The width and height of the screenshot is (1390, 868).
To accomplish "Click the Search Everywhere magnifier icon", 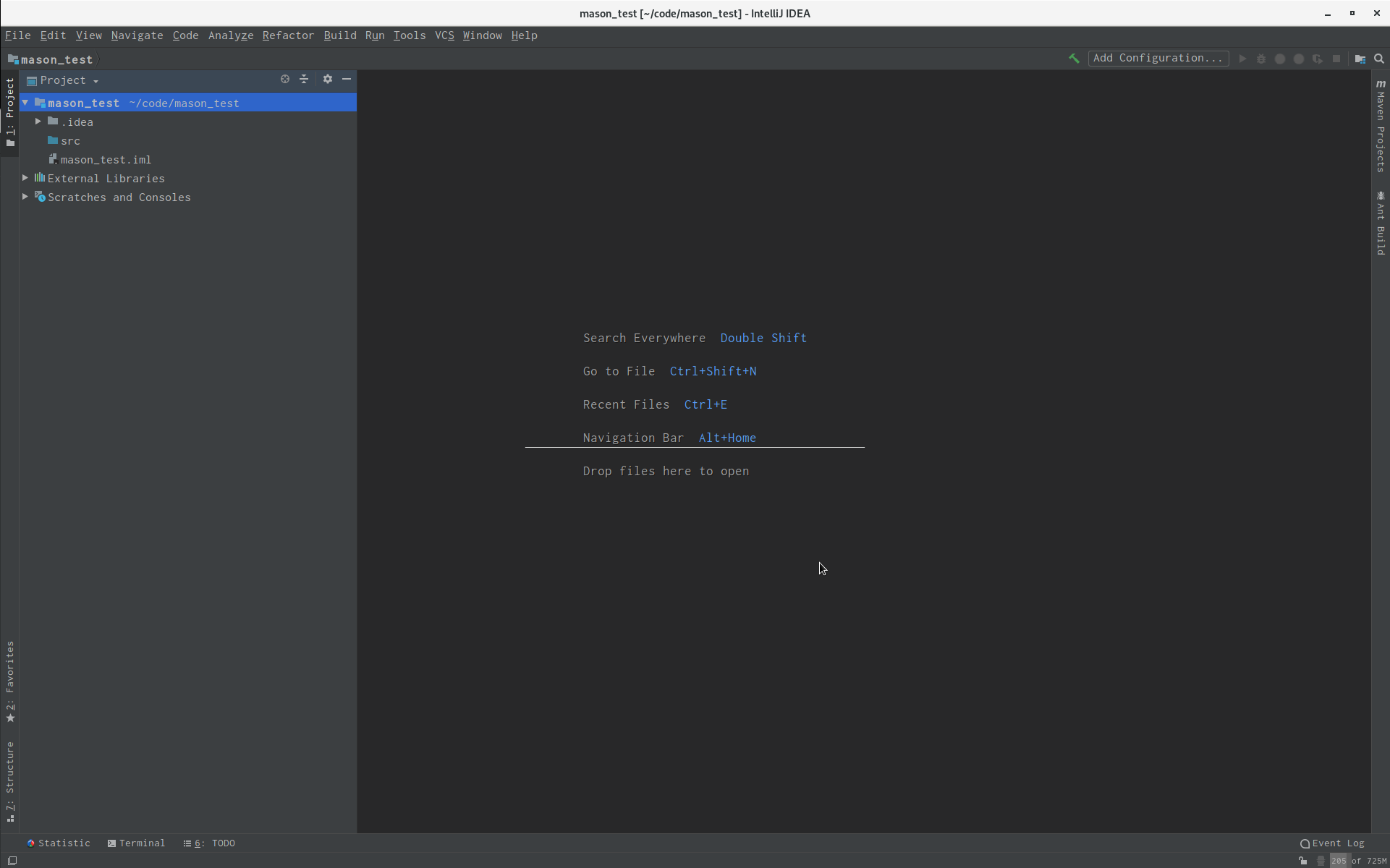I will [x=1379, y=59].
